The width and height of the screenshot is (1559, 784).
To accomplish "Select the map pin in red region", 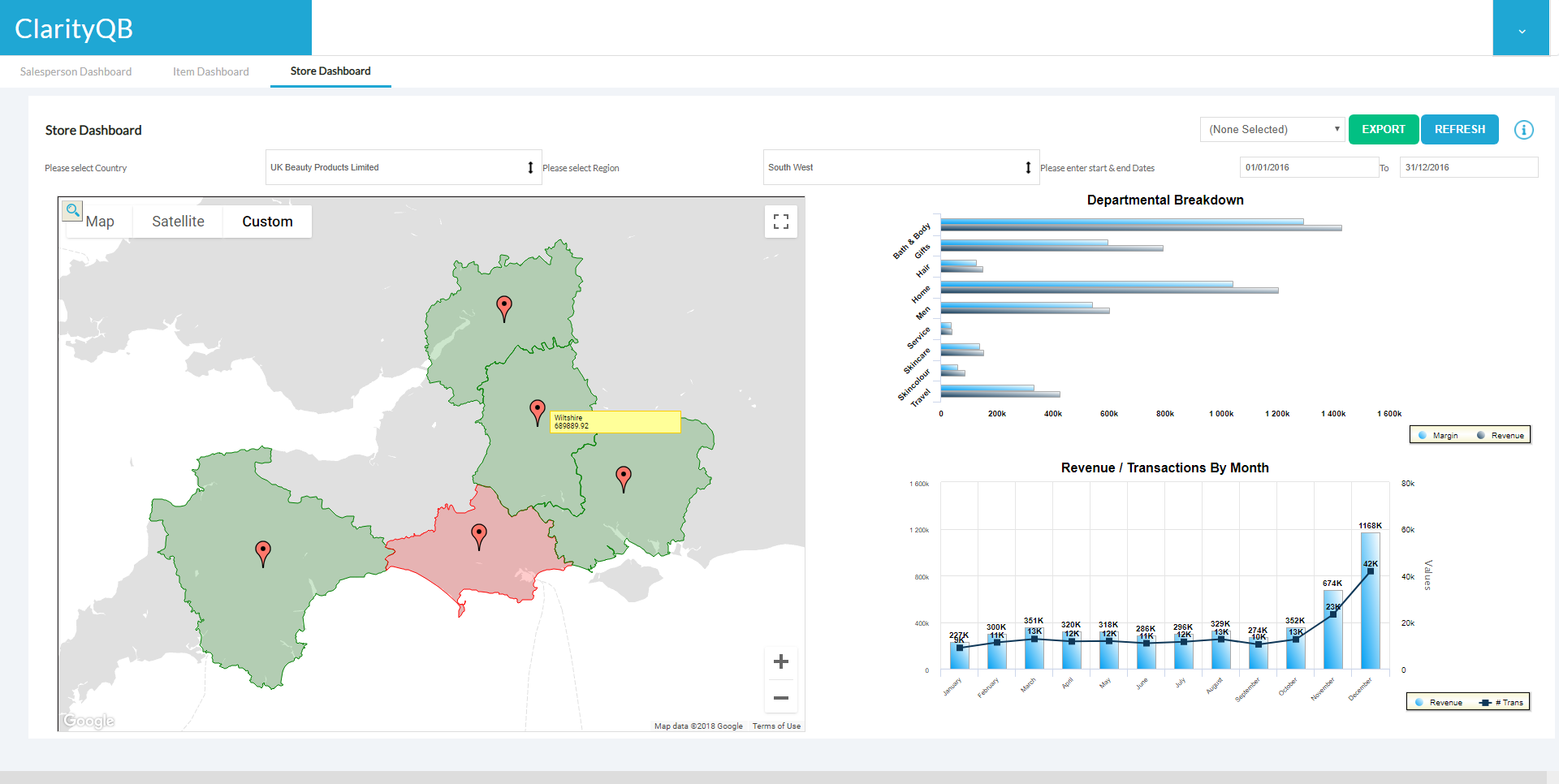I will tap(479, 535).
